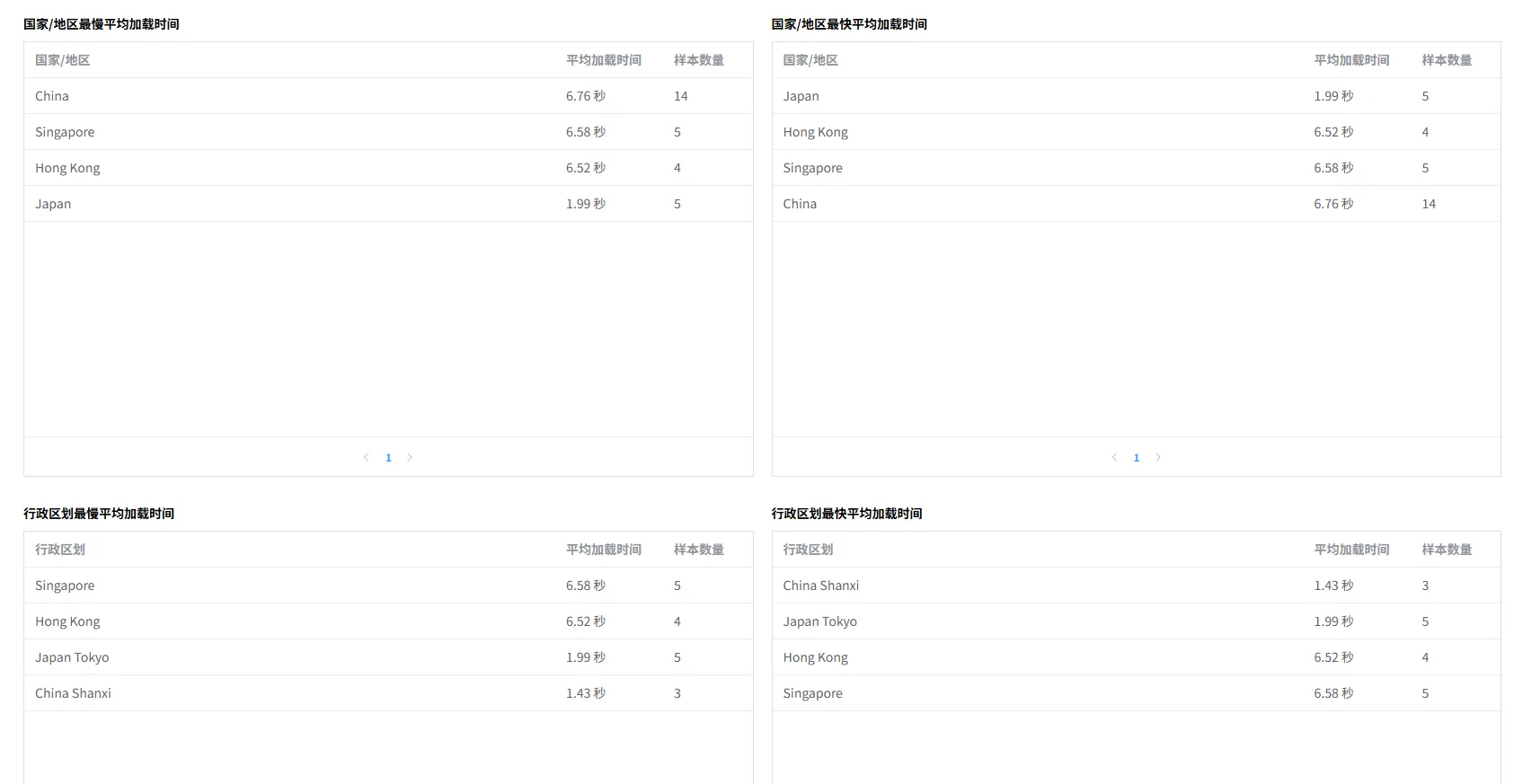Click 样本数量 header in 国家/地区最慢 table
The image size is (1514, 784).
pyautogui.click(x=698, y=60)
